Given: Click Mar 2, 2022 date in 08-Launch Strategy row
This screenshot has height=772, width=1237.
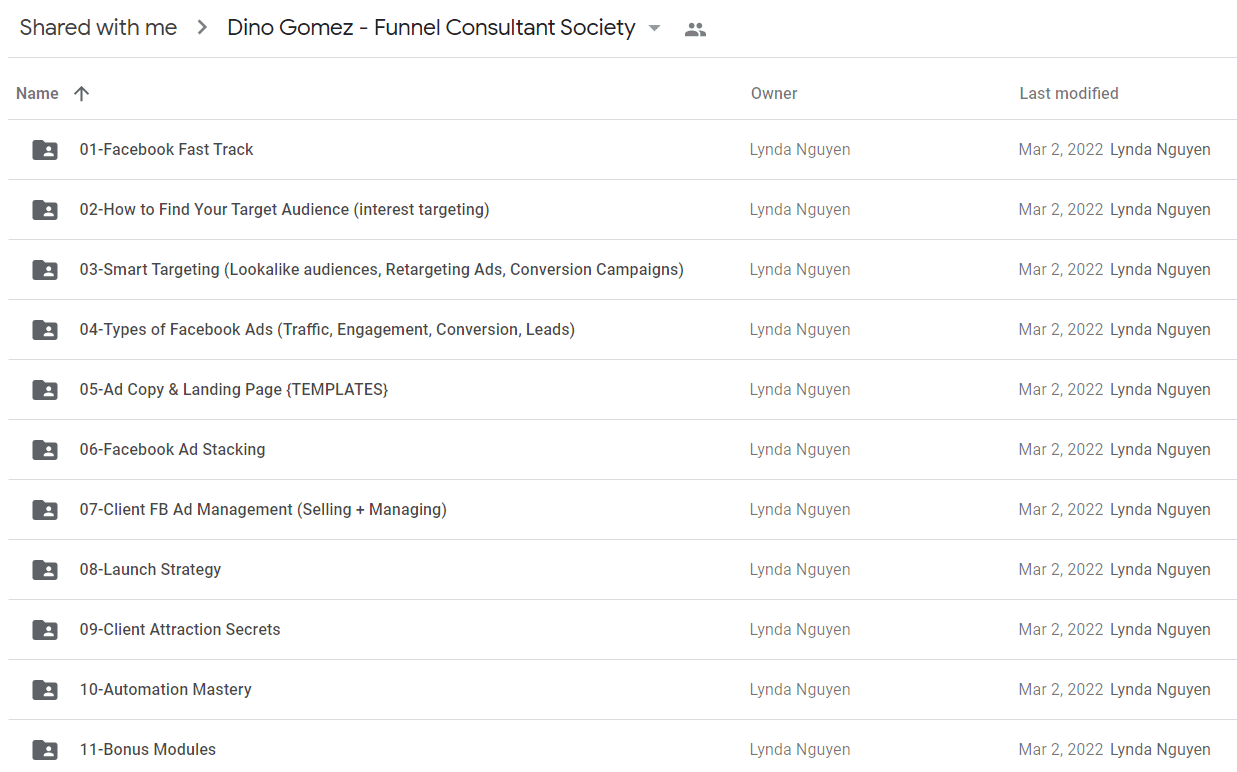Looking at the screenshot, I should tap(1061, 569).
